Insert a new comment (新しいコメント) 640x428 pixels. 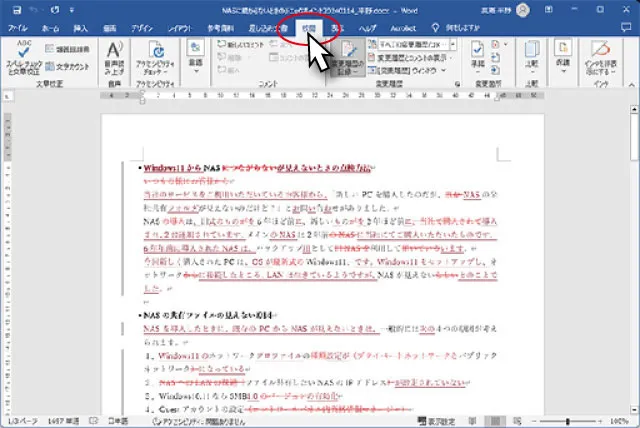[x=241, y=44]
